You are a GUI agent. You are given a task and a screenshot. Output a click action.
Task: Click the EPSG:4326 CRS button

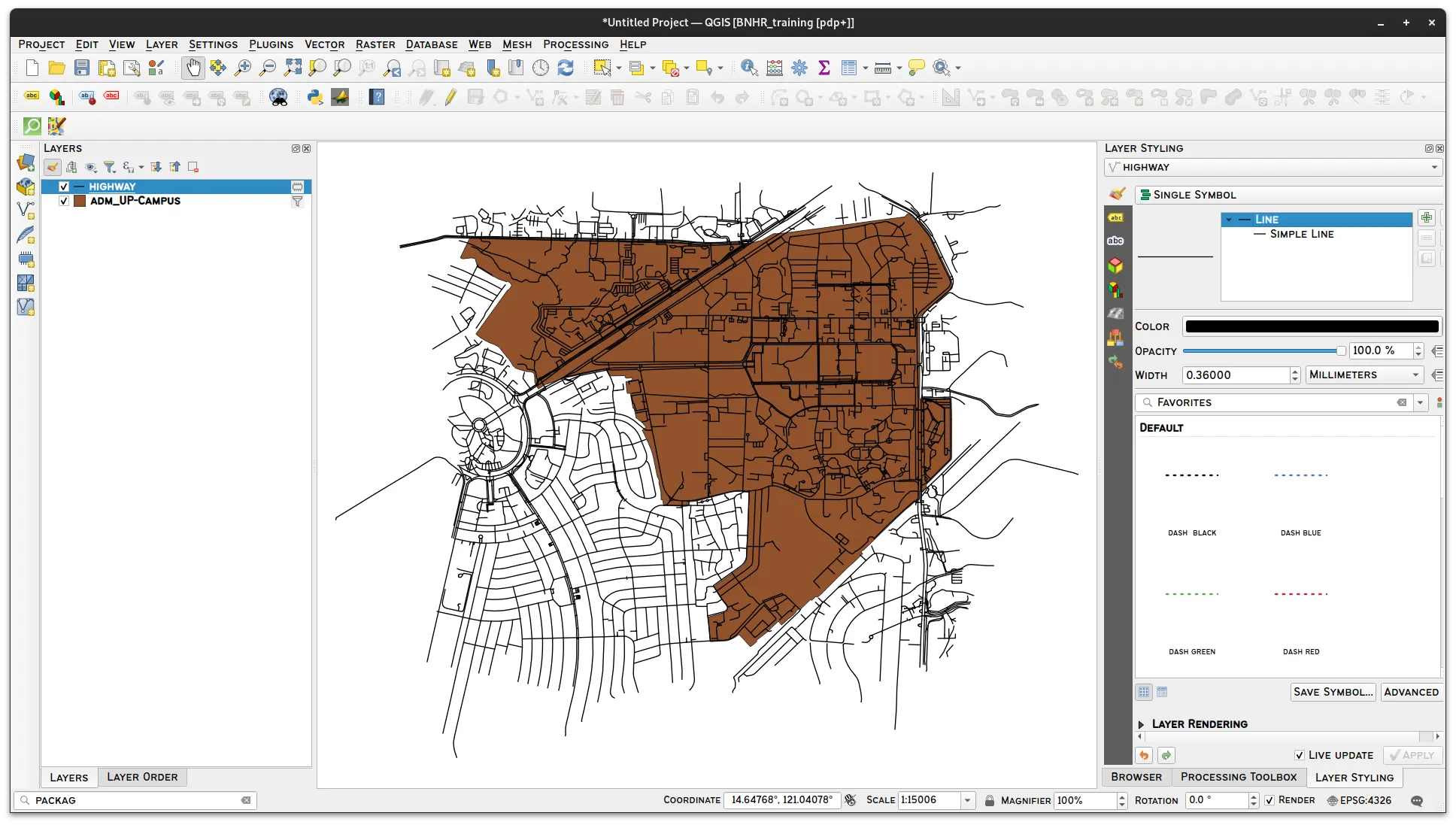tap(1359, 800)
